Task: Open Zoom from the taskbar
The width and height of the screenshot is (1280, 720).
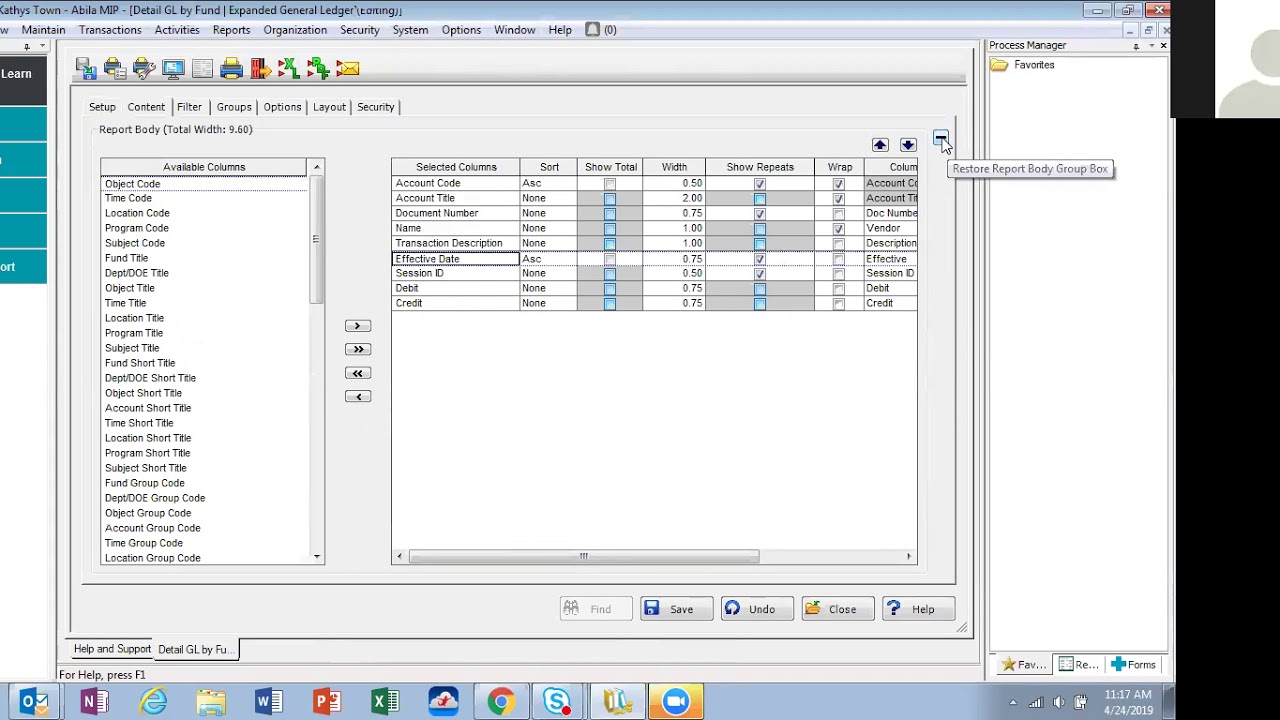Action: point(676,702)
